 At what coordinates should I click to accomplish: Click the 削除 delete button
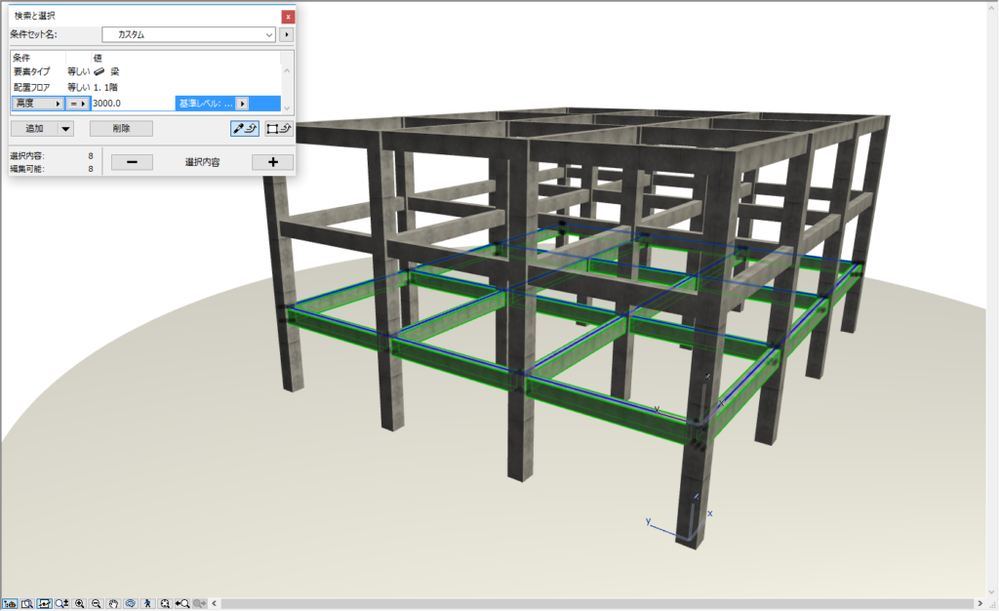(x=121, y=129)
